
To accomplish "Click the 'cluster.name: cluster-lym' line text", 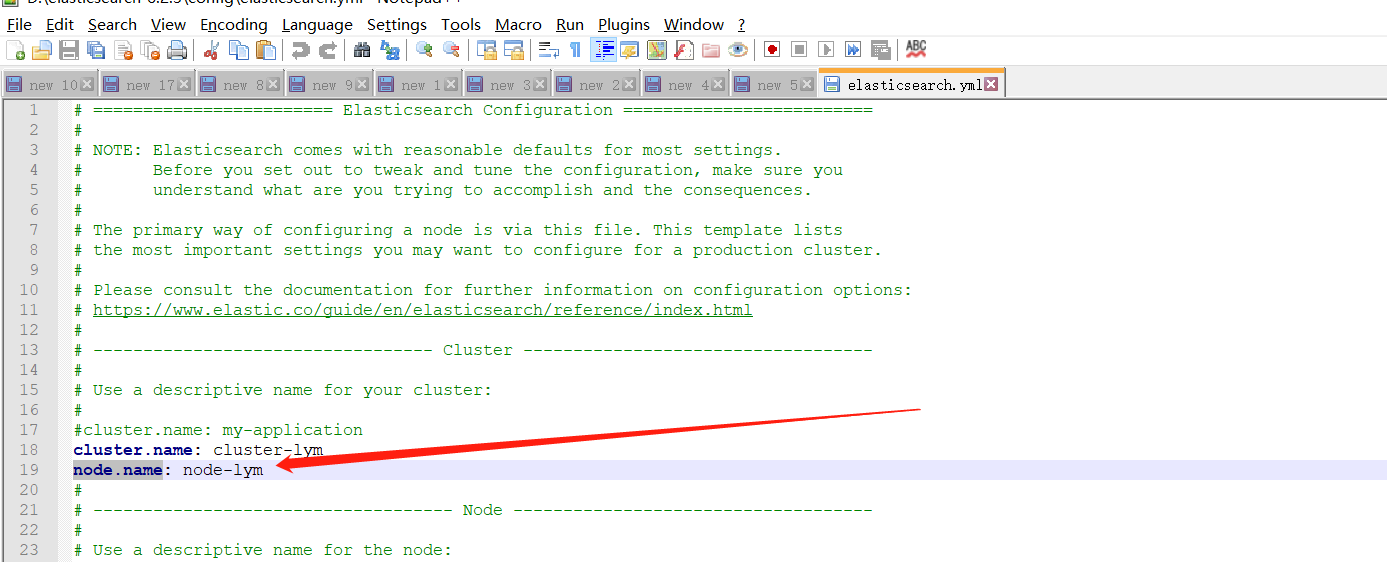I will [x=198, y=450].
